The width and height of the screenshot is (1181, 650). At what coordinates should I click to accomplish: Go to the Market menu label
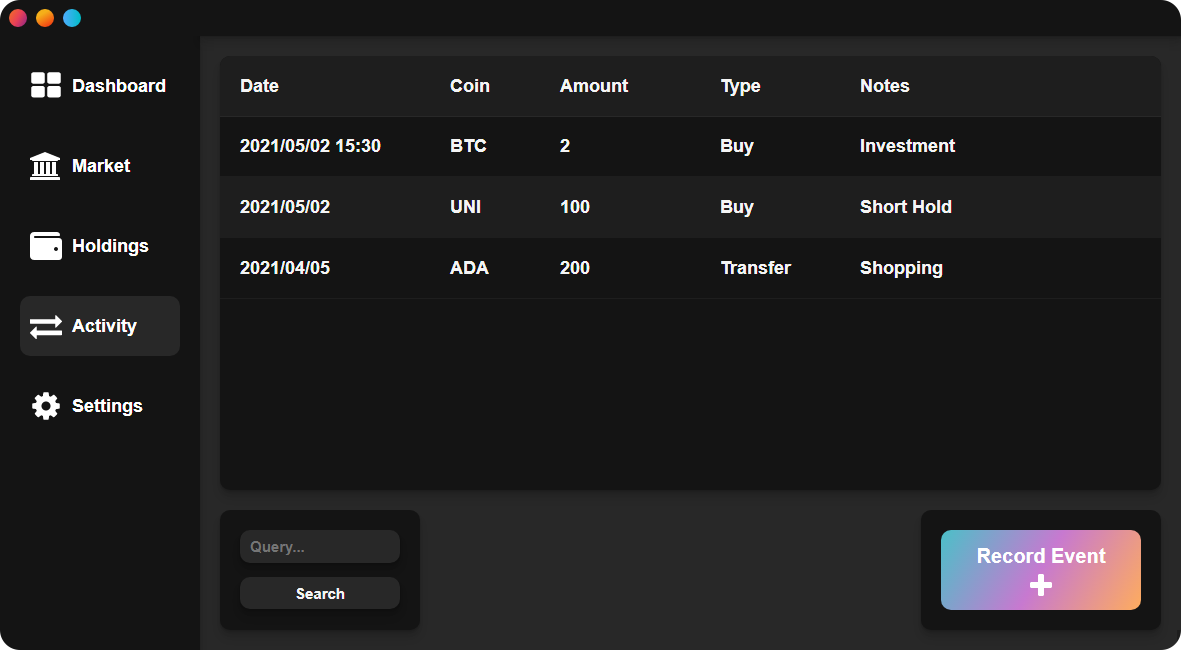coord(101,166)
